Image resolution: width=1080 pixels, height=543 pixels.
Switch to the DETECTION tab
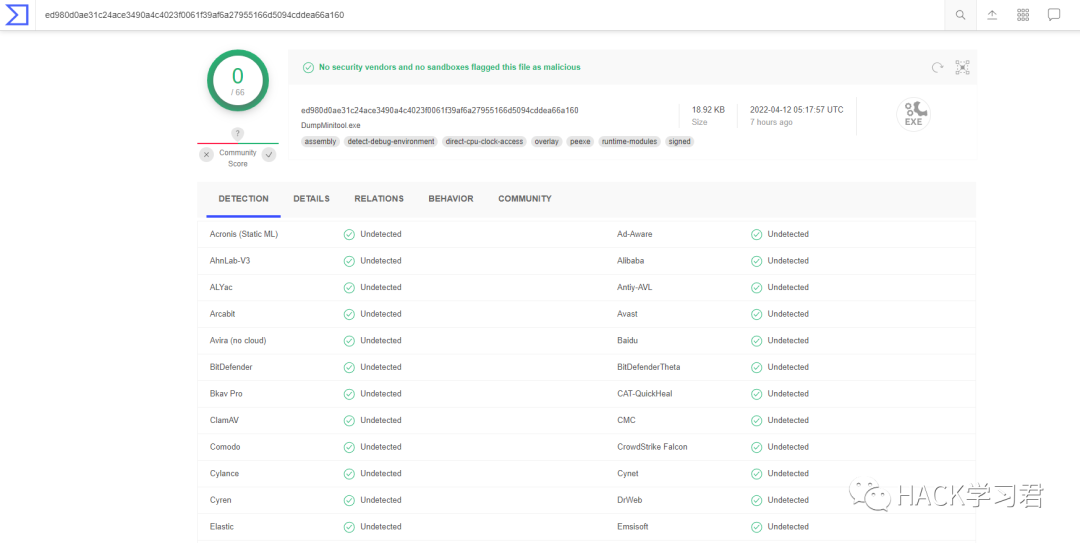243,198
